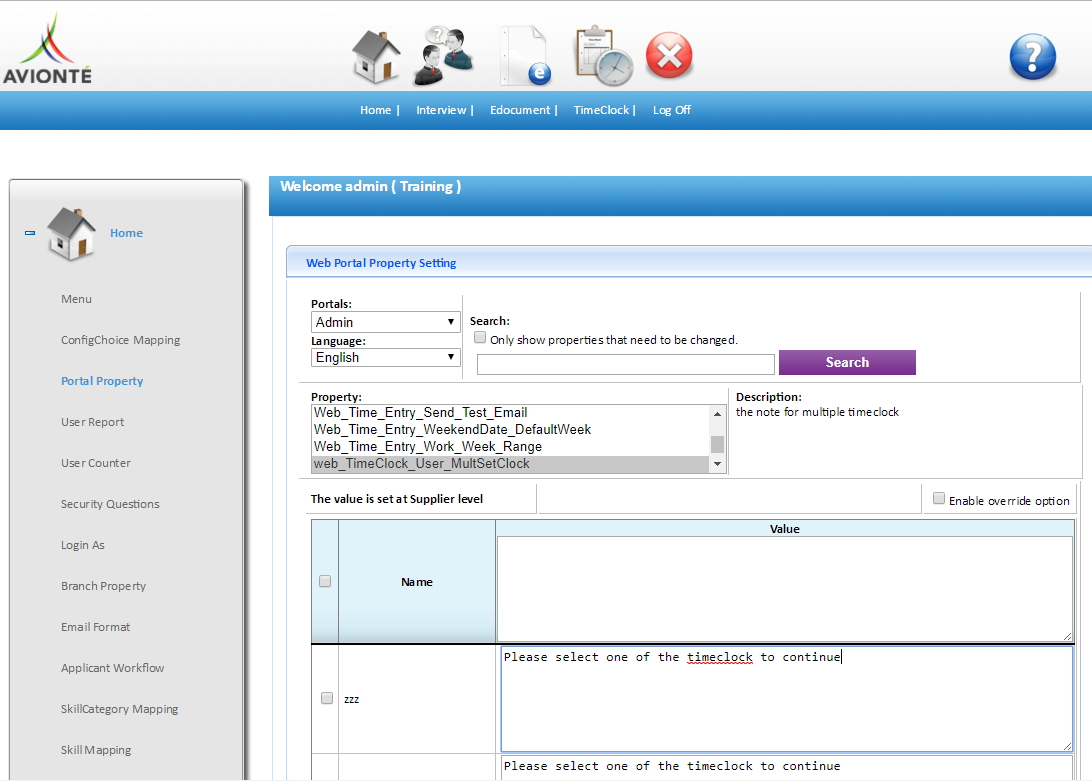Open User Counter in the sidebar
1092x781 pixels.
pos(95,463)
